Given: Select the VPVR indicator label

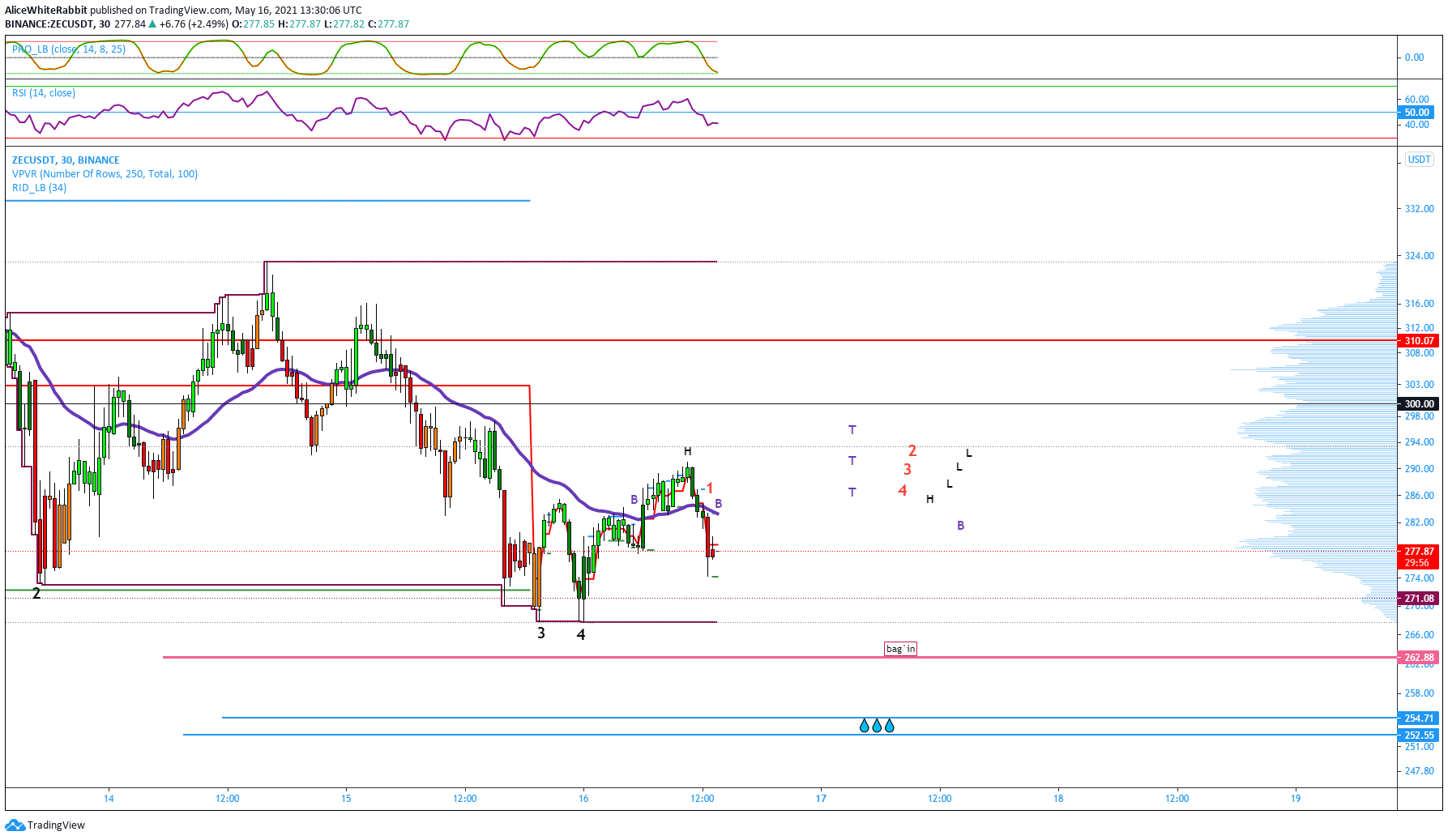Looking at the screenshot, I should pyautogui.click(x=105, y=174).
